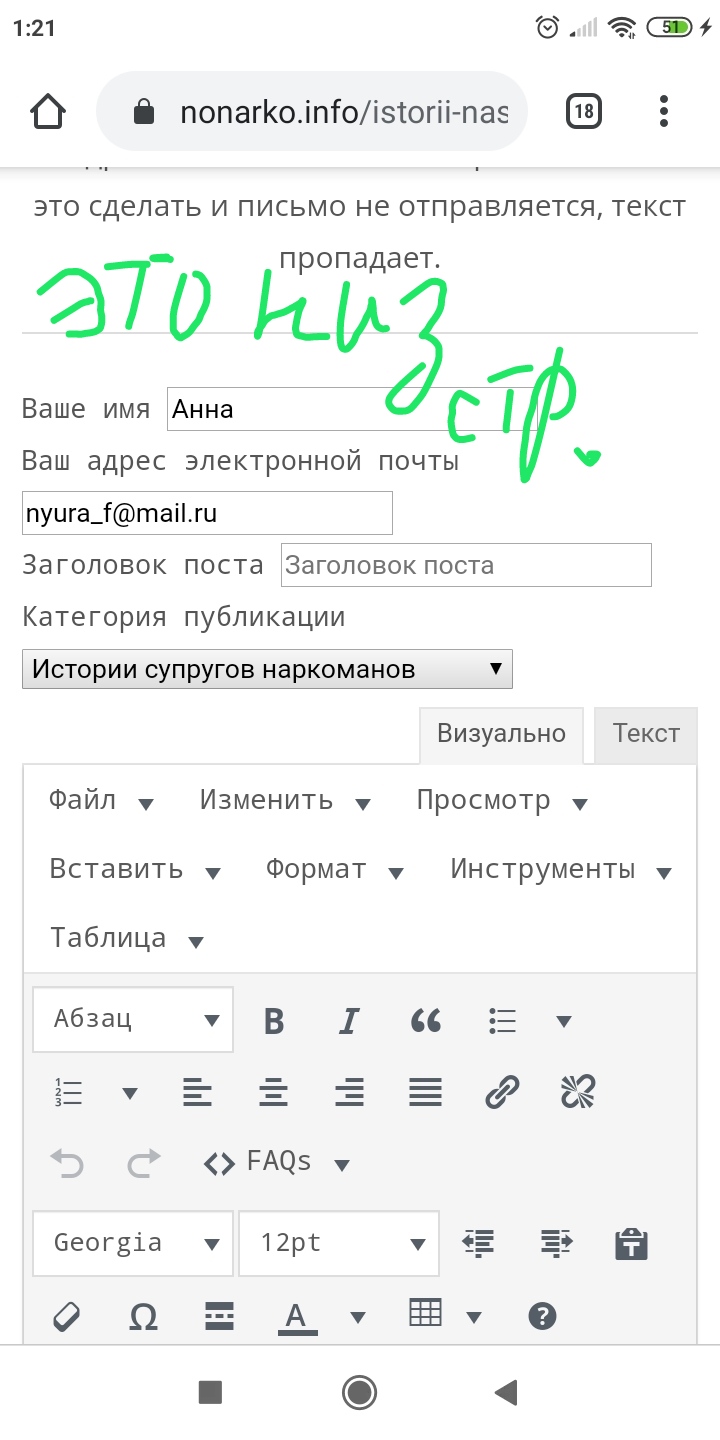Toggle Italic text formatting

(349, 1021)
